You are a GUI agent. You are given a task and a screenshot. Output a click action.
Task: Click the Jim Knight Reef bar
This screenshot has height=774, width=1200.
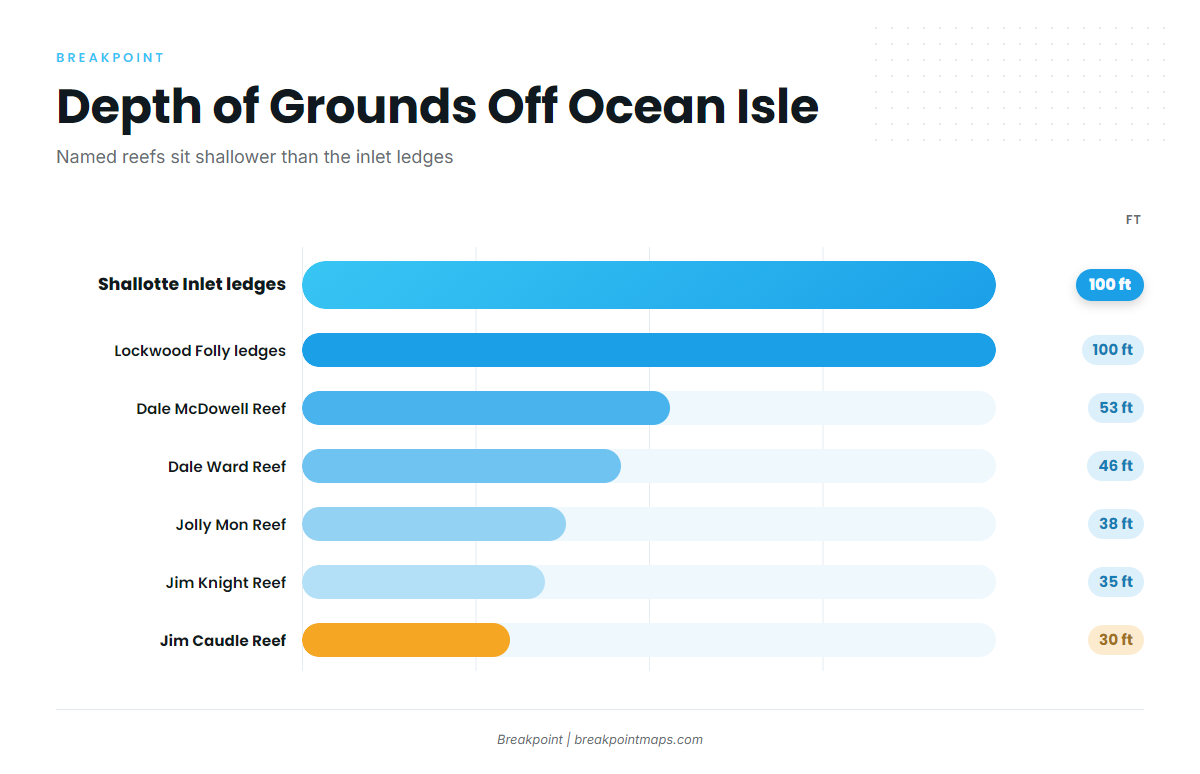(x=423, y=582)
